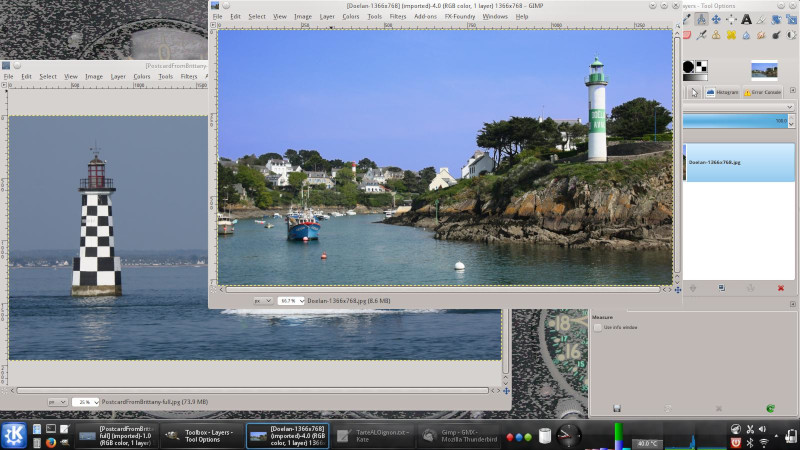Click the wifi network tray icon

click(763, 442)
